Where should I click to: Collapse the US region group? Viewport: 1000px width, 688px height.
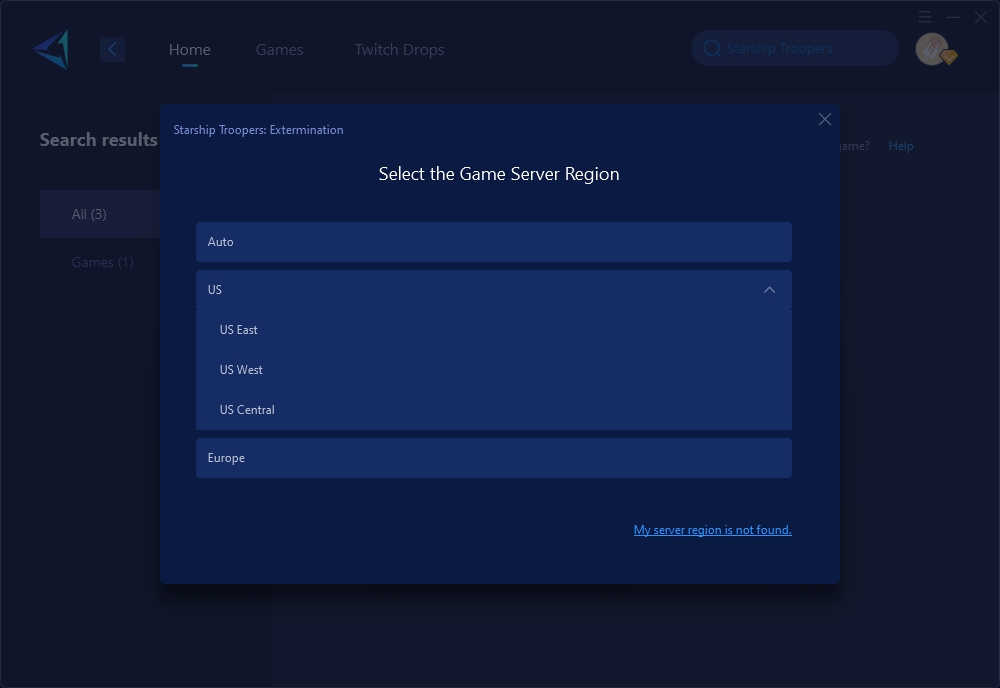(494, 290)
